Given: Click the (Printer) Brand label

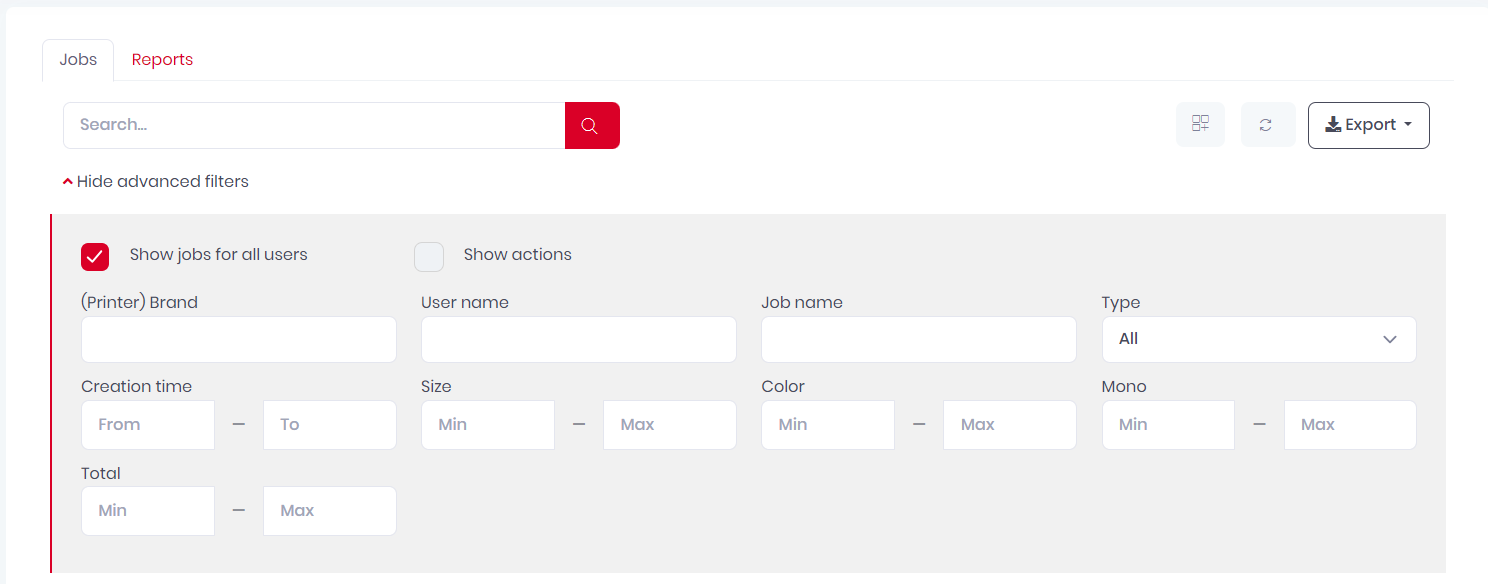Looking at the screenshot, I should [x=139, y=302].
